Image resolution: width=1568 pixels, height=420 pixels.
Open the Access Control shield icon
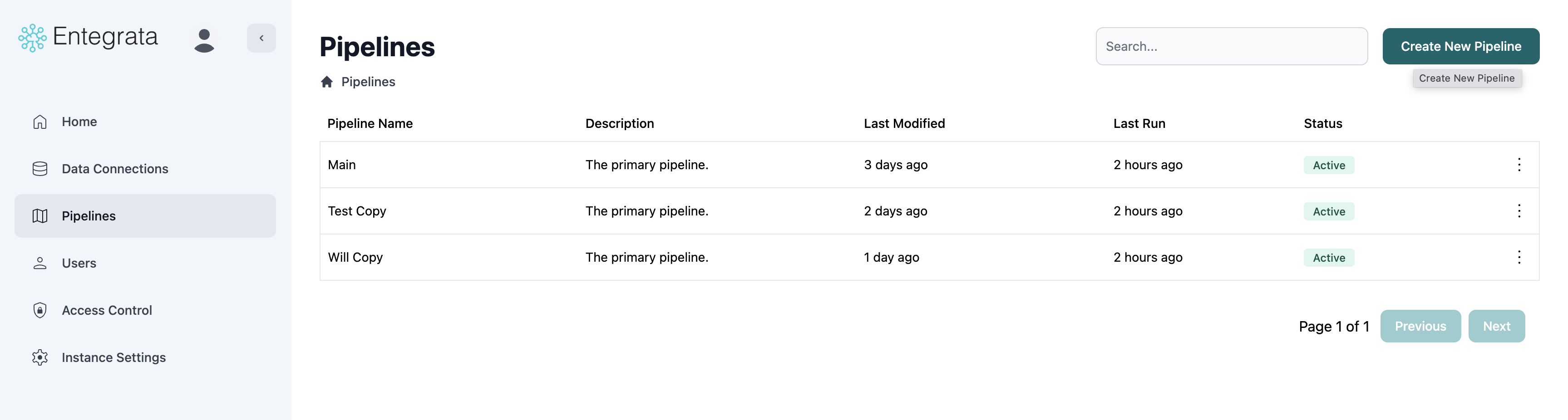tap(39, 310)
